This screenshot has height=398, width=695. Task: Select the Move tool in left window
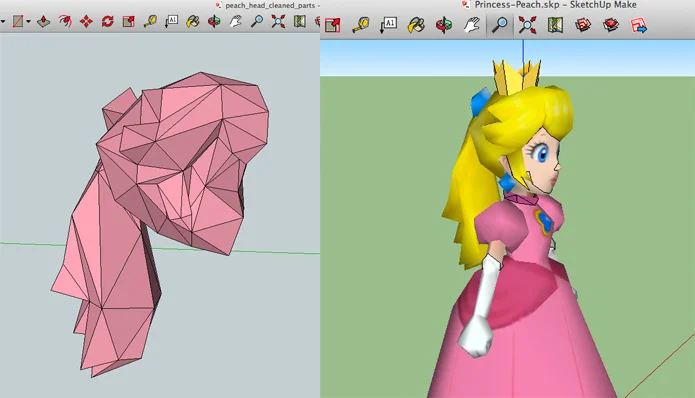[86, 21]
